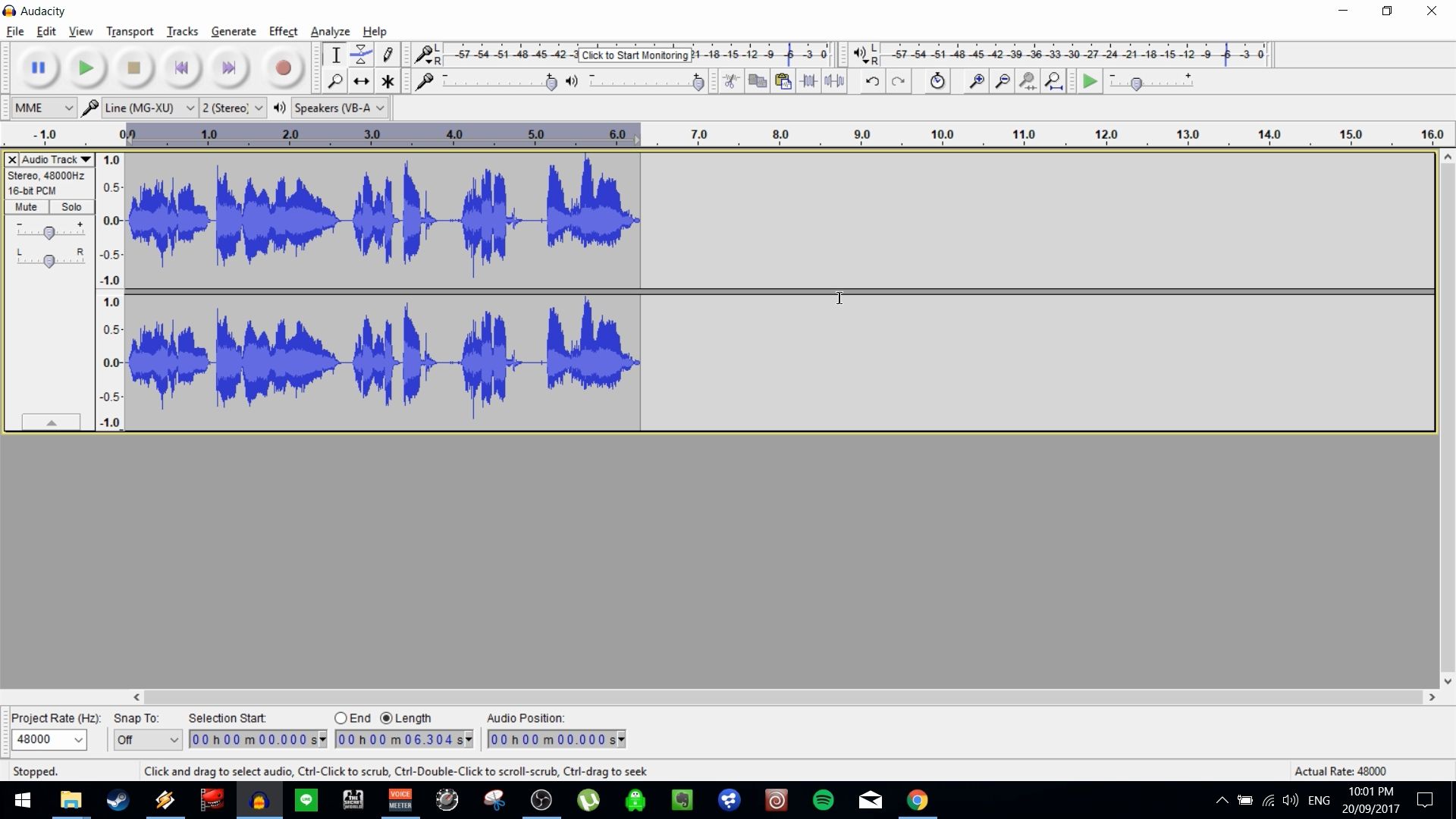Select the Selection tool

pyautogui.click(x=336, y=54)
